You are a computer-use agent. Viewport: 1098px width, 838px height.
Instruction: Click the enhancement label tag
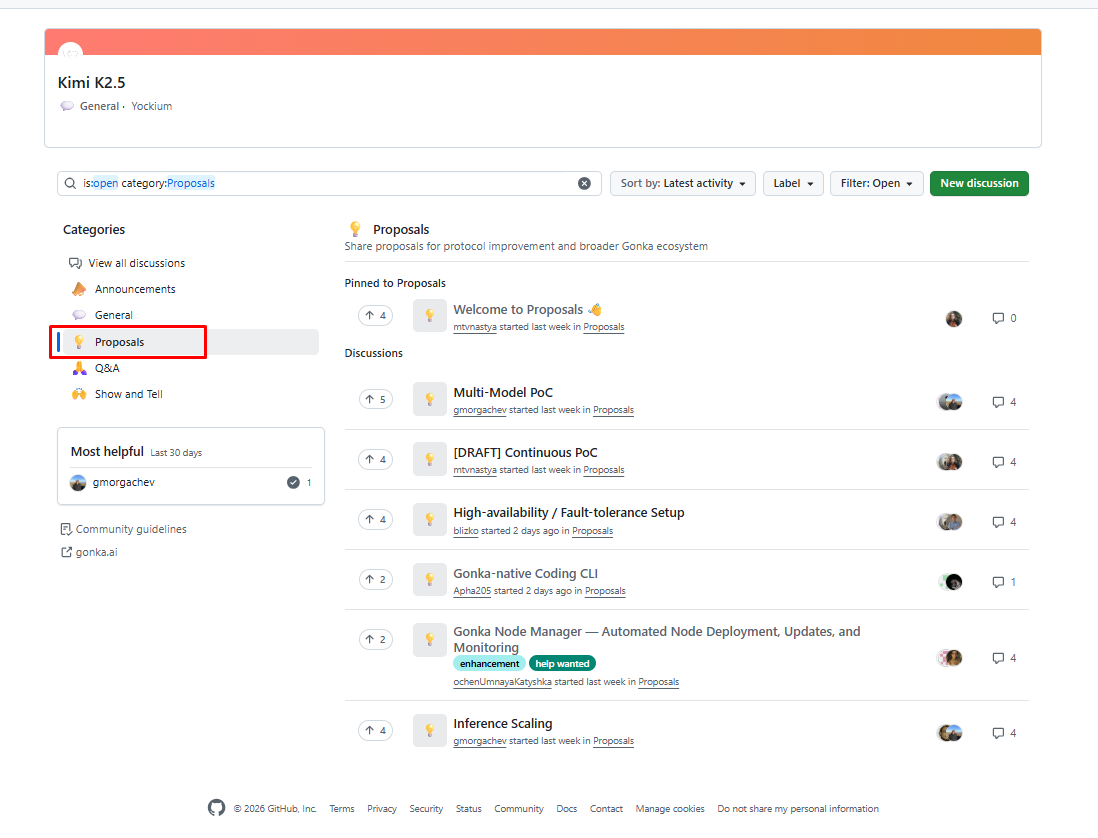click(x=489, y=663)
